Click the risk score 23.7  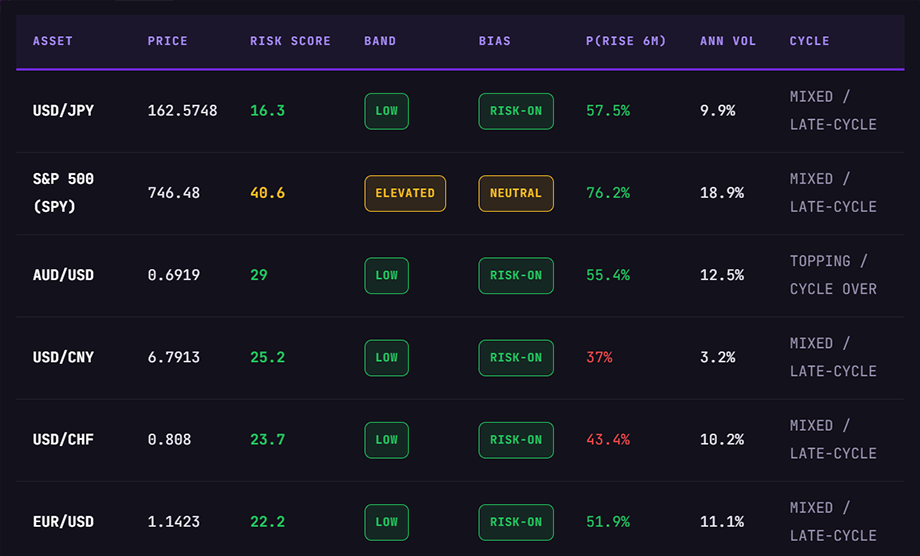pyautogui.click(x=268, y=439)
